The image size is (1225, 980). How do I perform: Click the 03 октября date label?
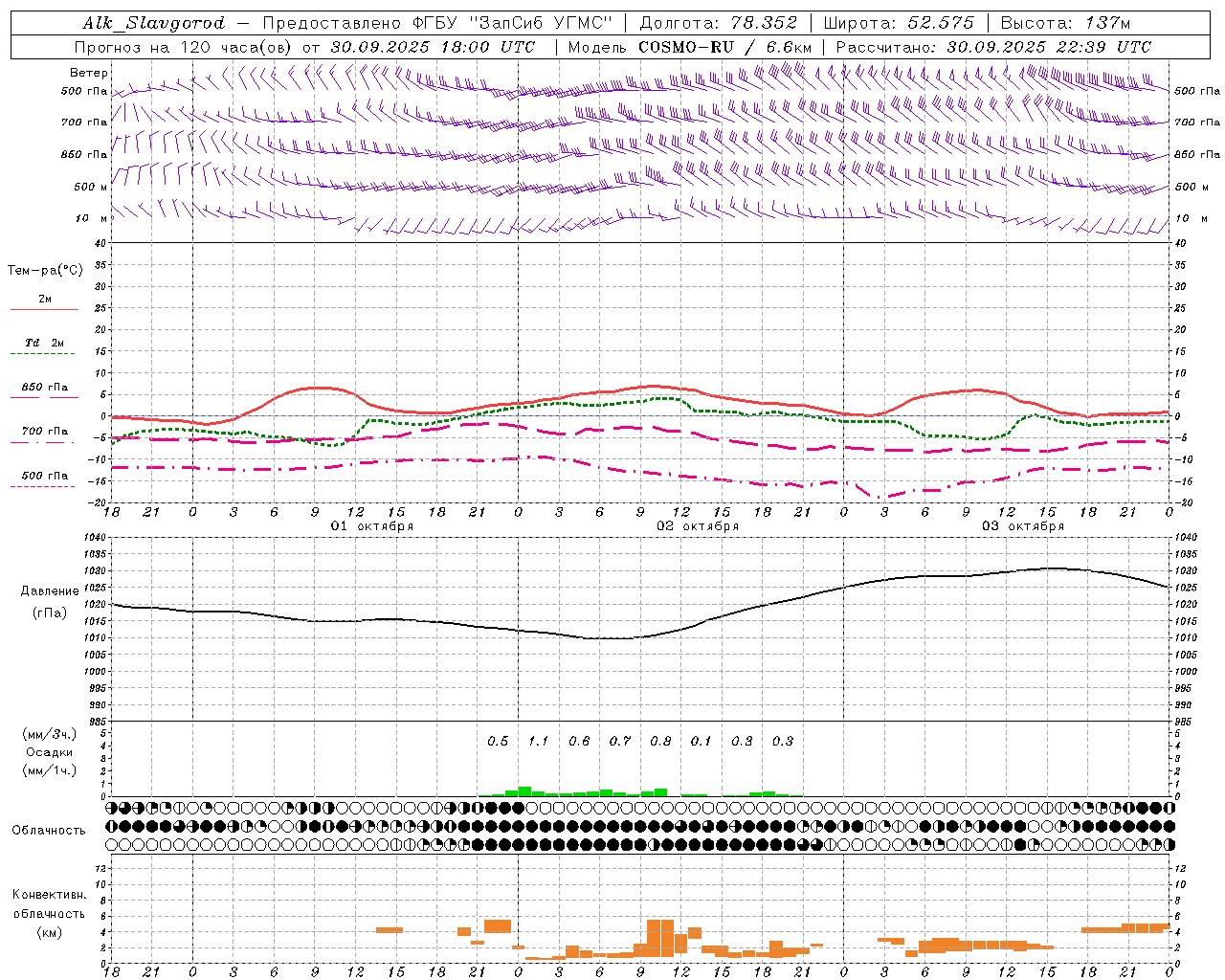[1023, 526]
